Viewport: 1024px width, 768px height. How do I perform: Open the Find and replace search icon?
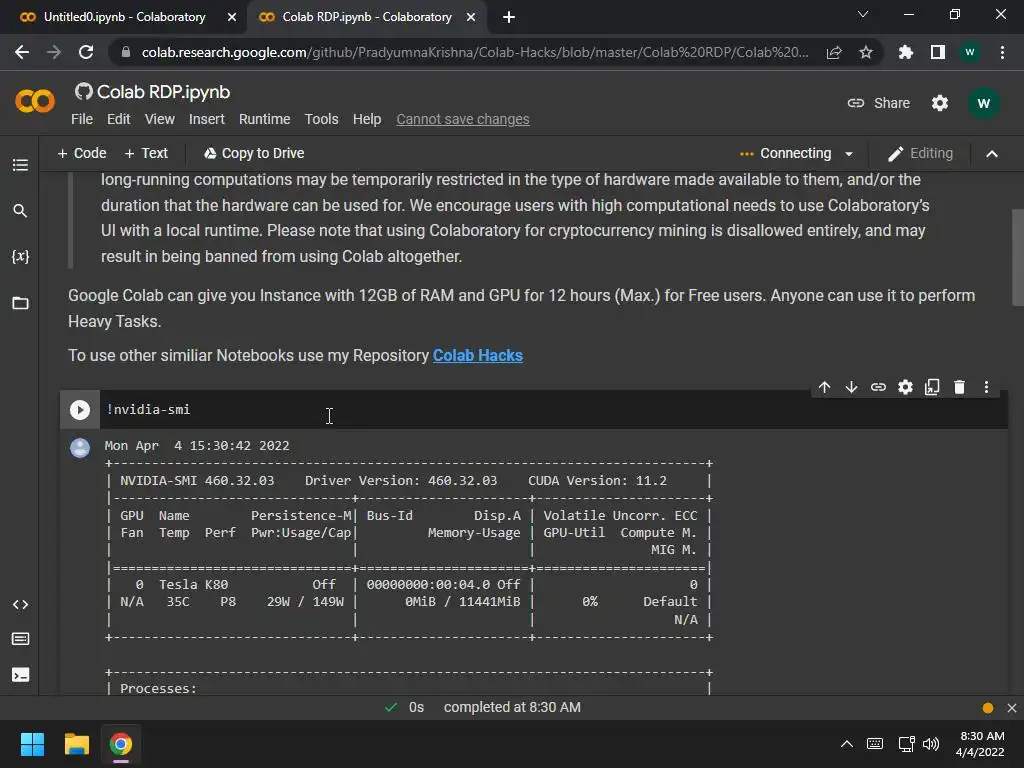[x=20, y=210]
